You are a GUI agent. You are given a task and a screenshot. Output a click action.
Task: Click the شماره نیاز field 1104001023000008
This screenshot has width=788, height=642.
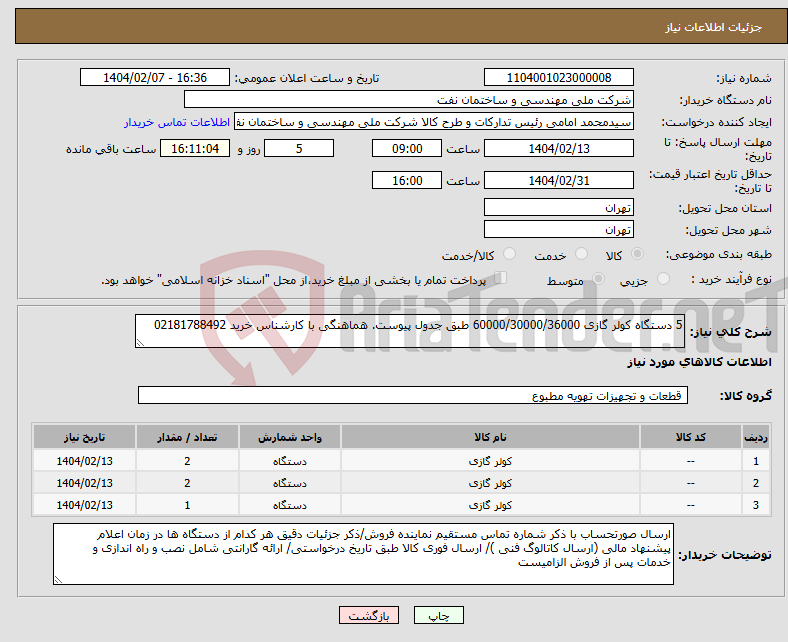pos(559,77)
